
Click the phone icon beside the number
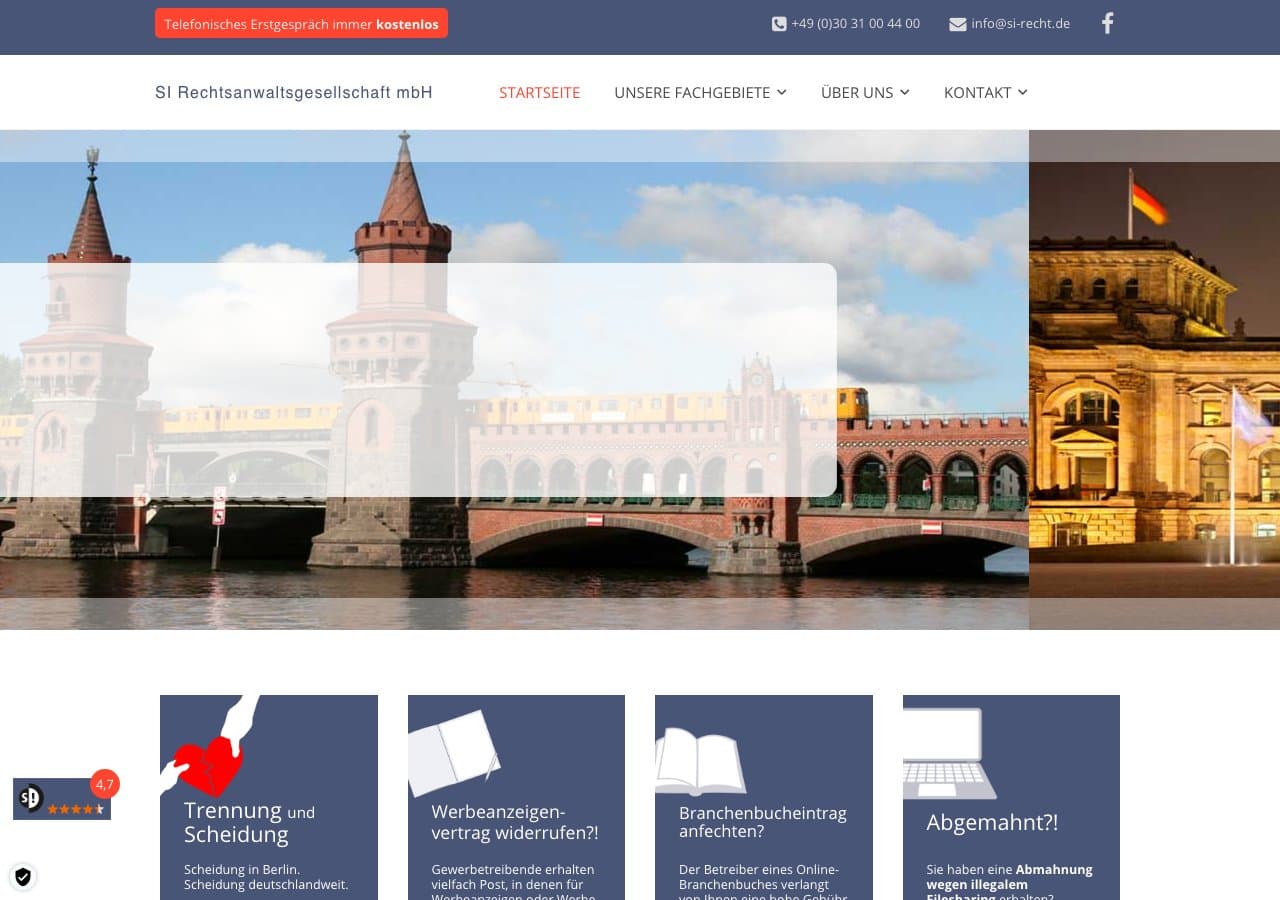[779, 24]
